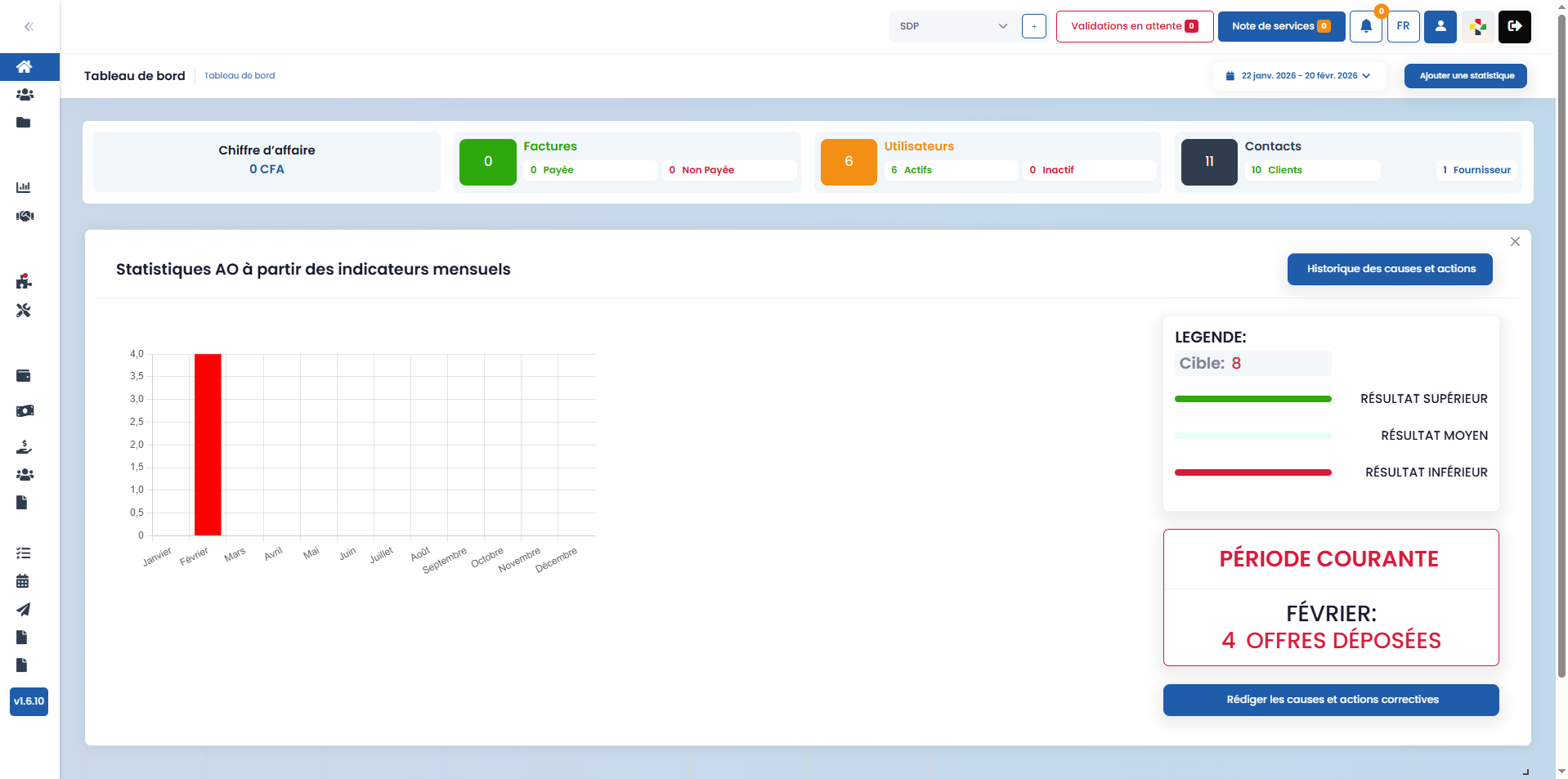Collapse the sidebar with the double-chevron icon
The width and height of the screenshot is (1568, 779).
[x=29, y=27]
